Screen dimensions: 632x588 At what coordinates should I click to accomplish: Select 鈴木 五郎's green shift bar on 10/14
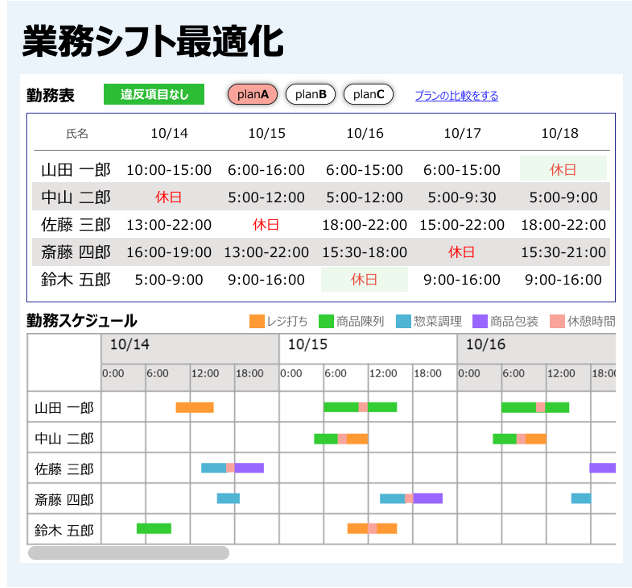154,528
